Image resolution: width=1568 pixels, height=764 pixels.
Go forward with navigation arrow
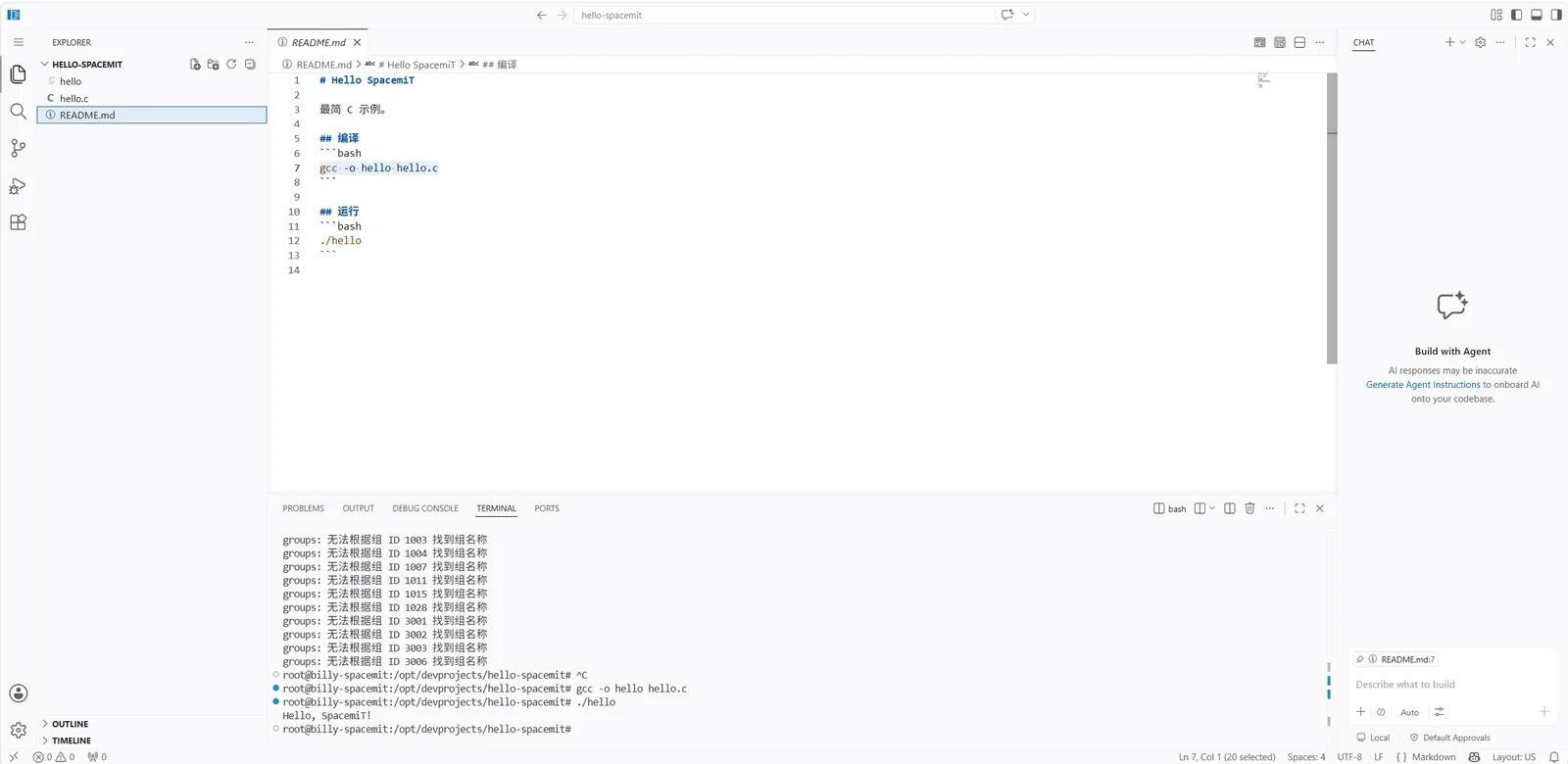pos(562,15)
